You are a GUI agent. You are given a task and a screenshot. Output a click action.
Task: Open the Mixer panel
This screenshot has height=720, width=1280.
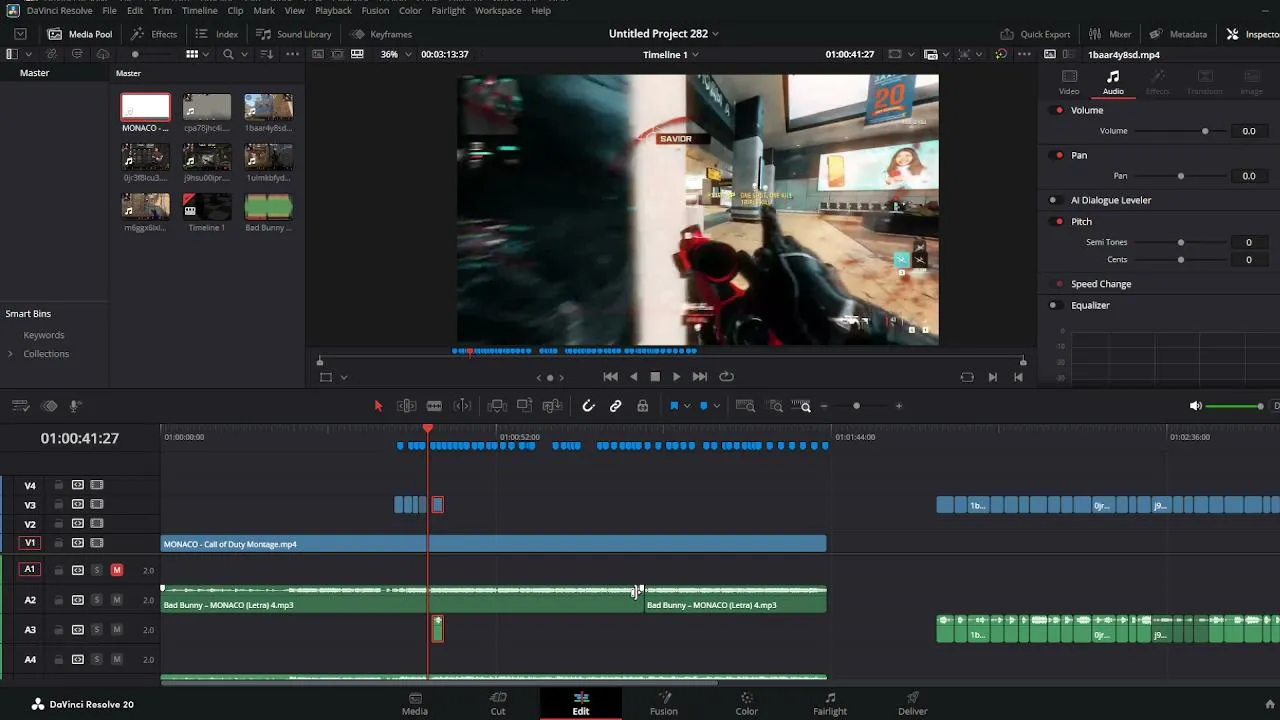click(1110, 34)
